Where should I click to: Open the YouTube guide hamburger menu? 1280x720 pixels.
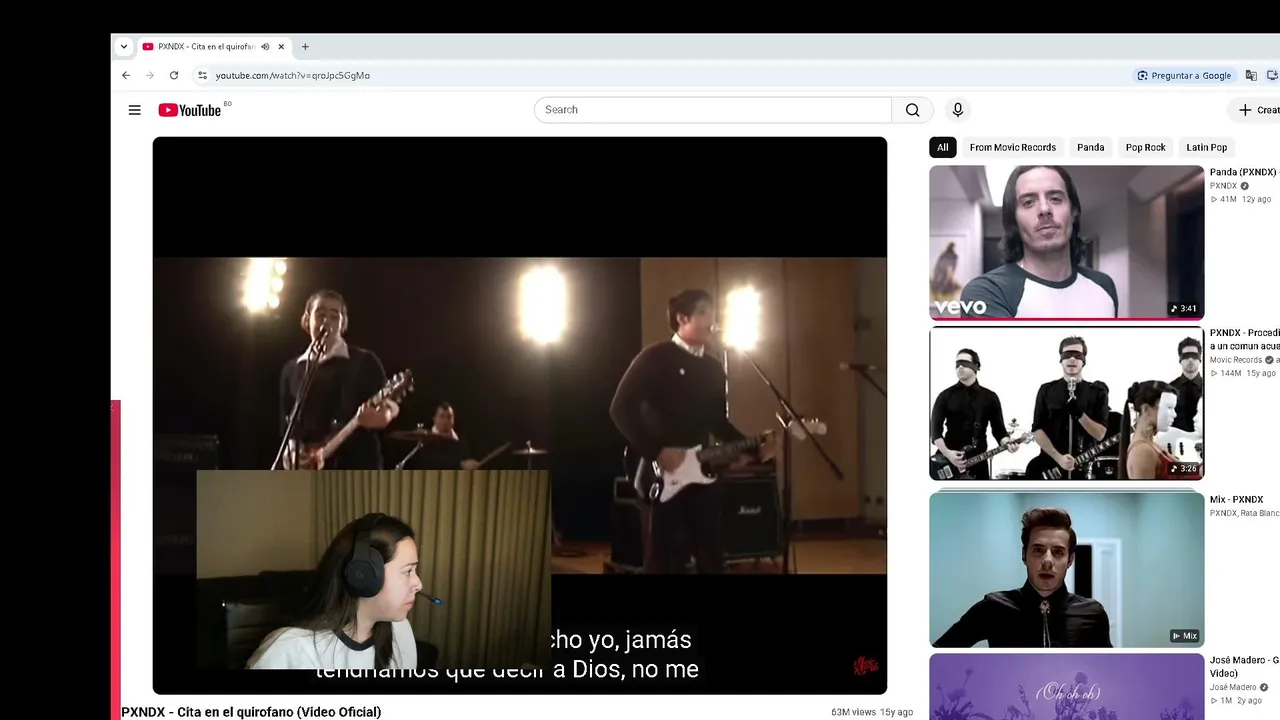pos(135,110)
